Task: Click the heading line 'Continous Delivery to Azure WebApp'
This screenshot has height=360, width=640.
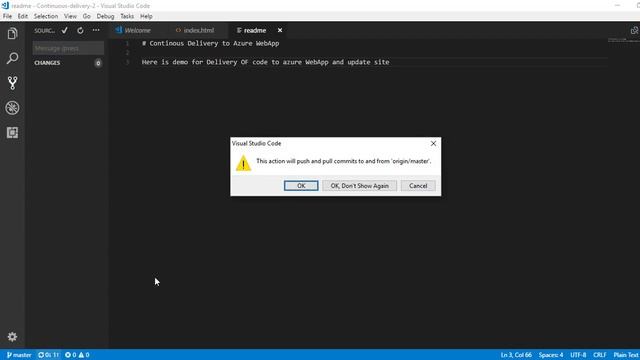Action: (211, 43)
